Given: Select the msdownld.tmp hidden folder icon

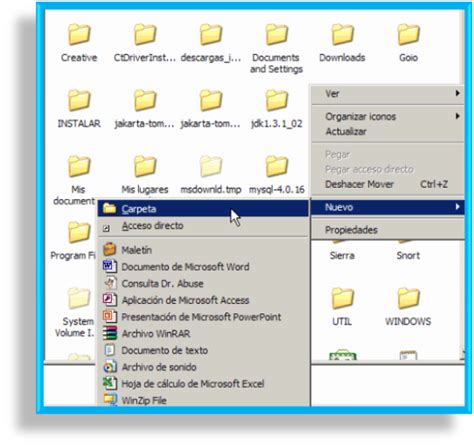Looking at the screenshot, I should 211,166.
